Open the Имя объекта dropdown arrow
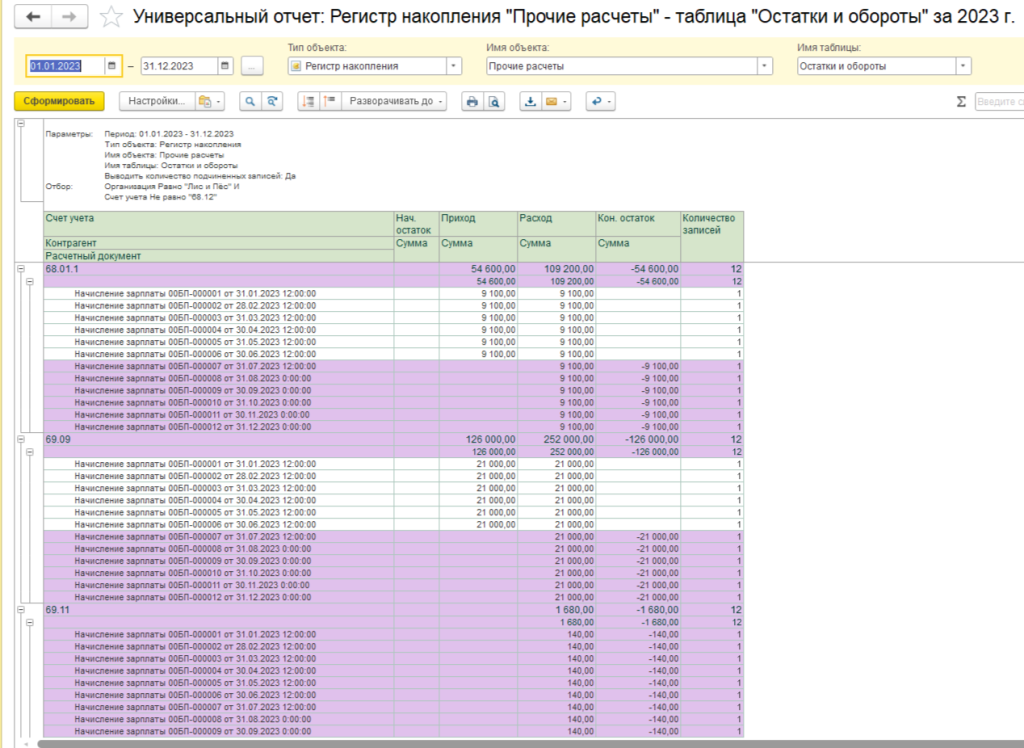Image resolution: width=1024 pixels, height=748 pixels. [x=765, y=66]
